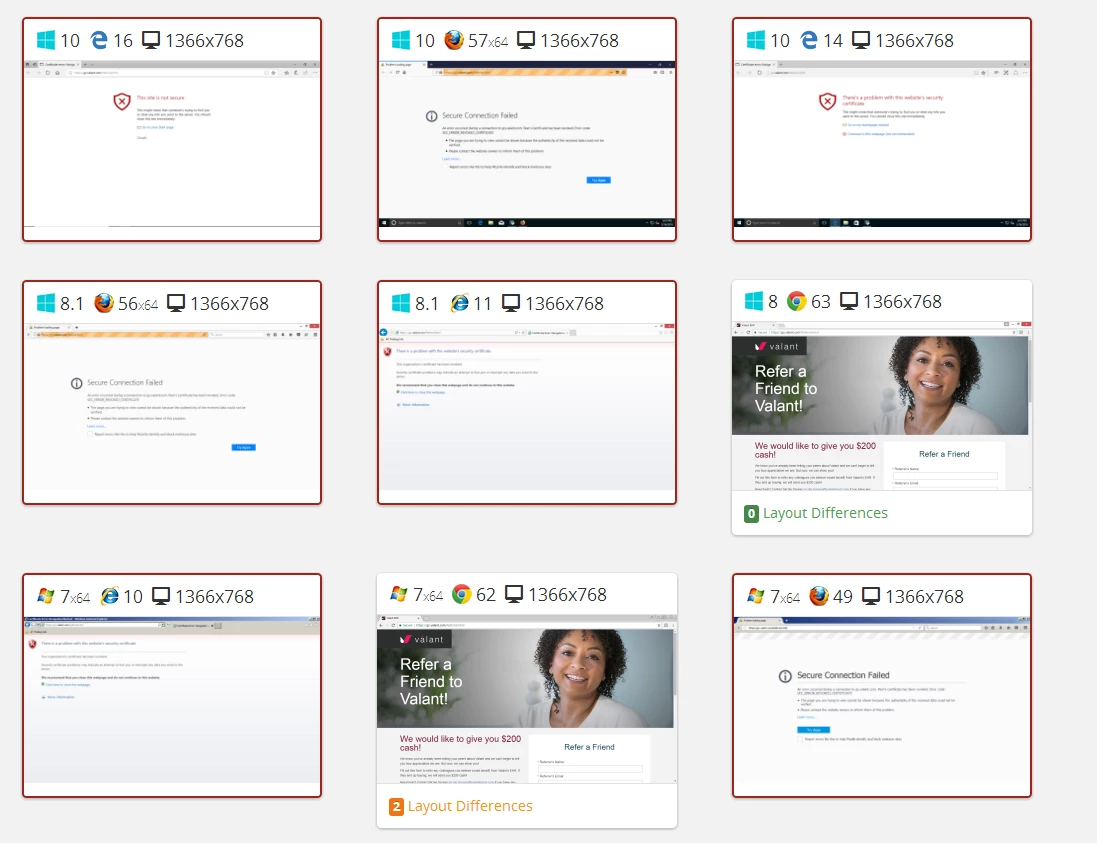Click the Edge browser icon beside version 14
This screenshot has width=1097, height=843.
(x=809, y=40)
